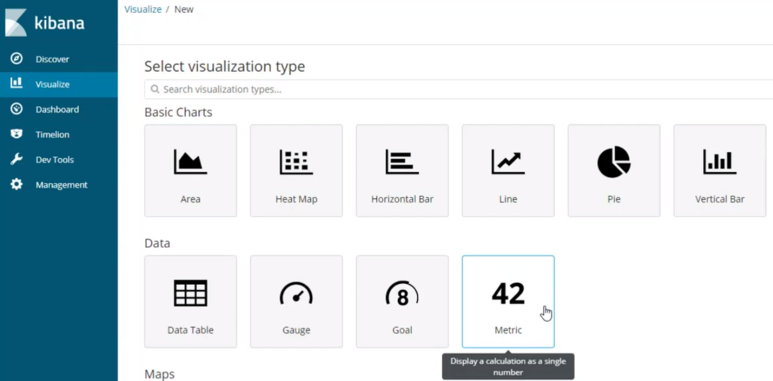Open the Dashboard label in the sidebar
The height and width of the screenshot is (381, 773).
(57, 109)
